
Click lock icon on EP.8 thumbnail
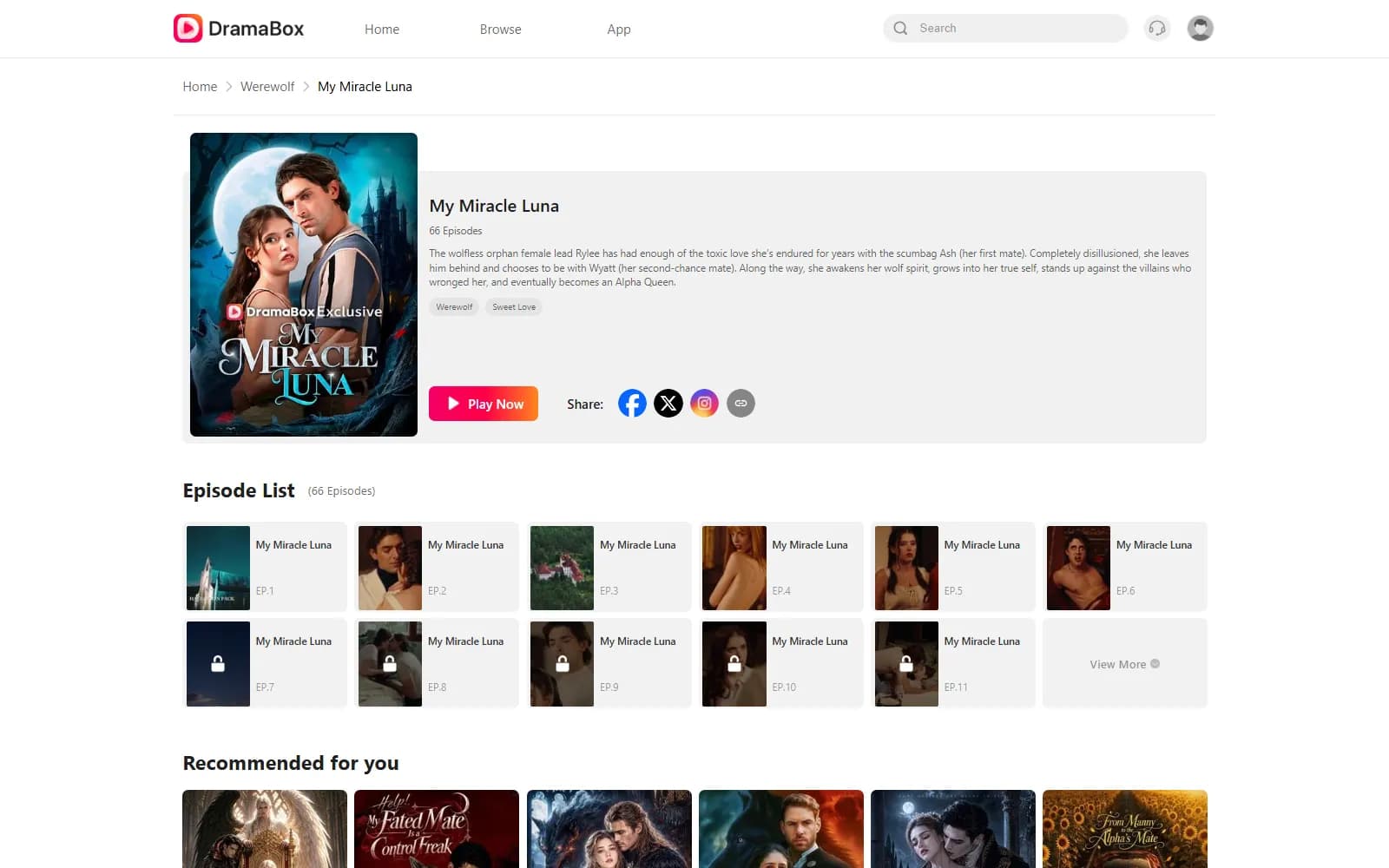click(390, 664)
